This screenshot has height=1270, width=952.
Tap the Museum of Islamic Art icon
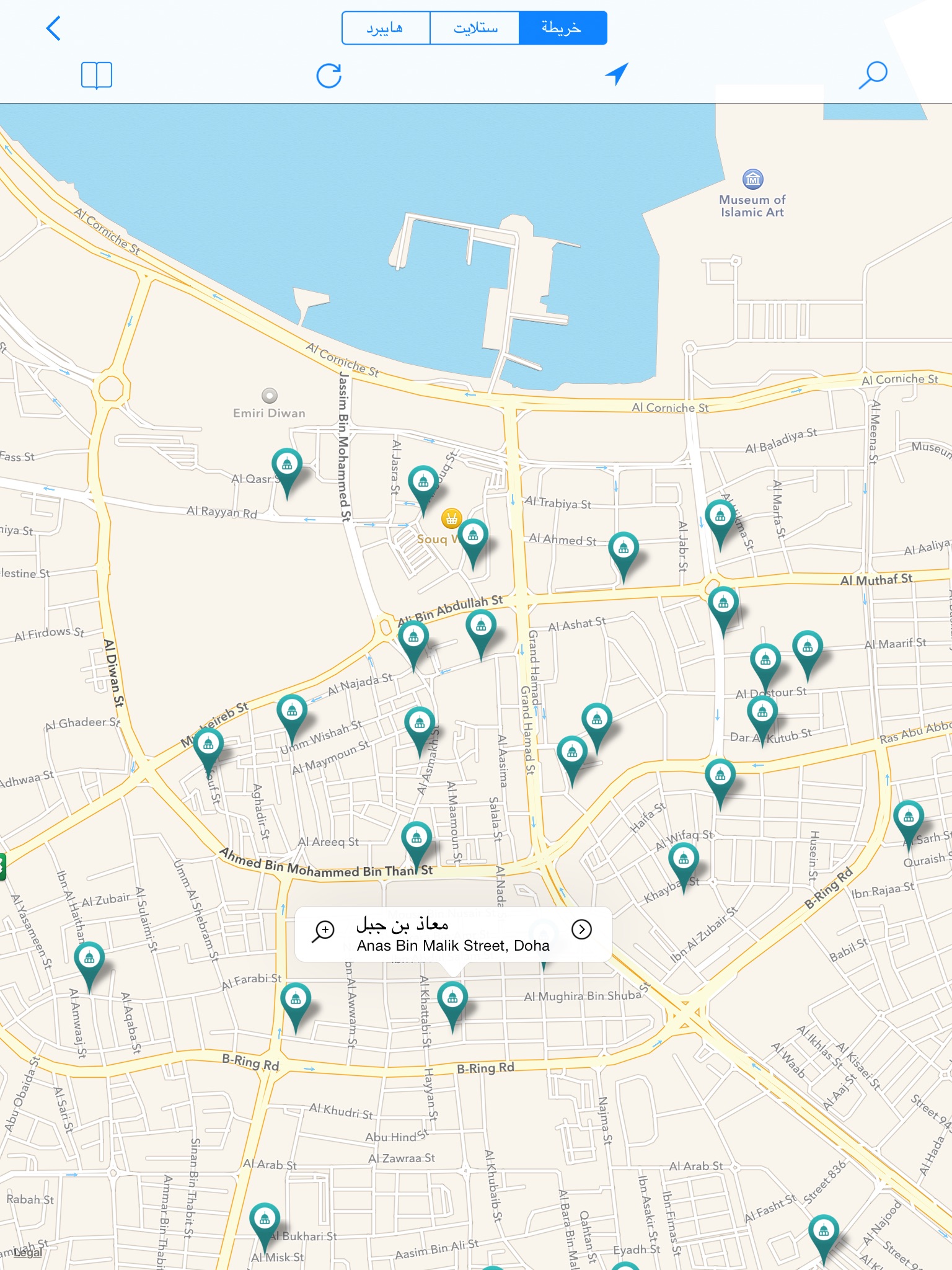pos(752,180)
